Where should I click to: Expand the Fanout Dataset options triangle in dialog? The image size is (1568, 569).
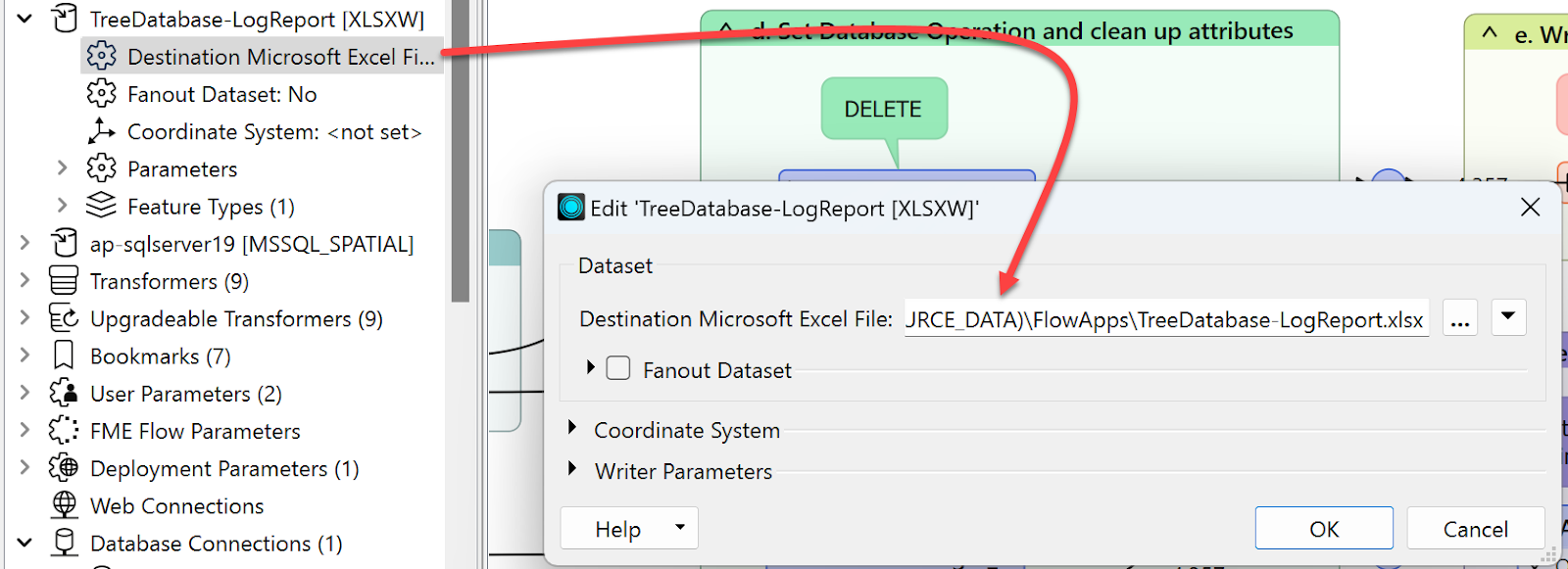pos(590,367)
